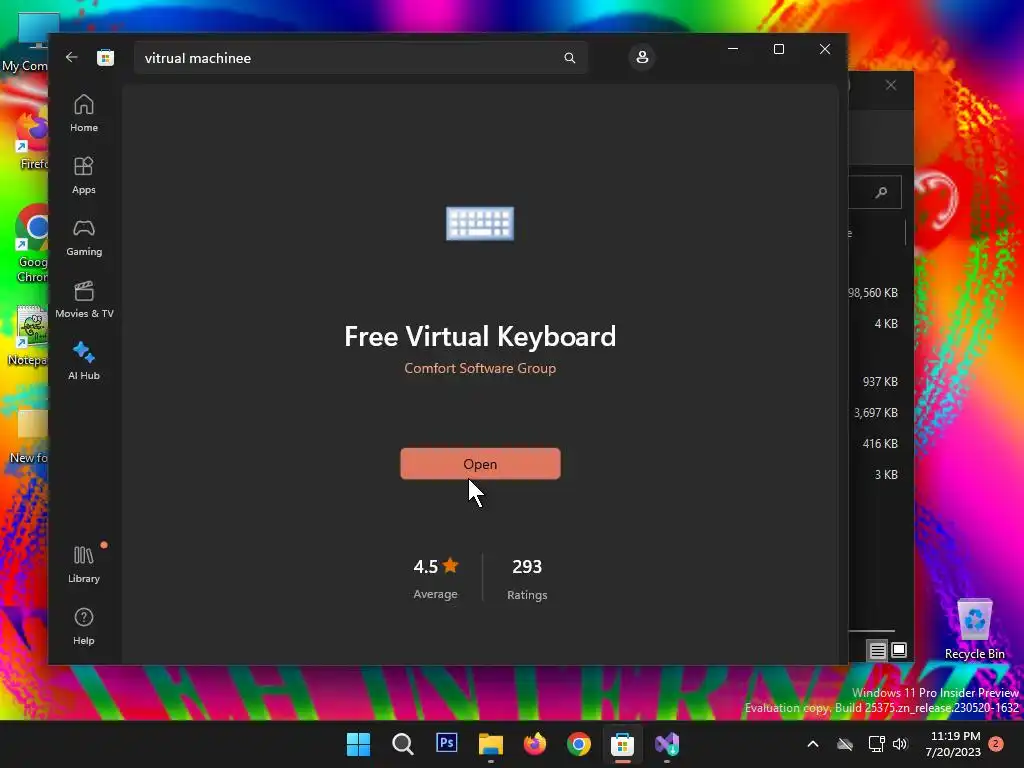
Task: Switch File Explorer to large thumbnails view
Action: pos(899,650)
